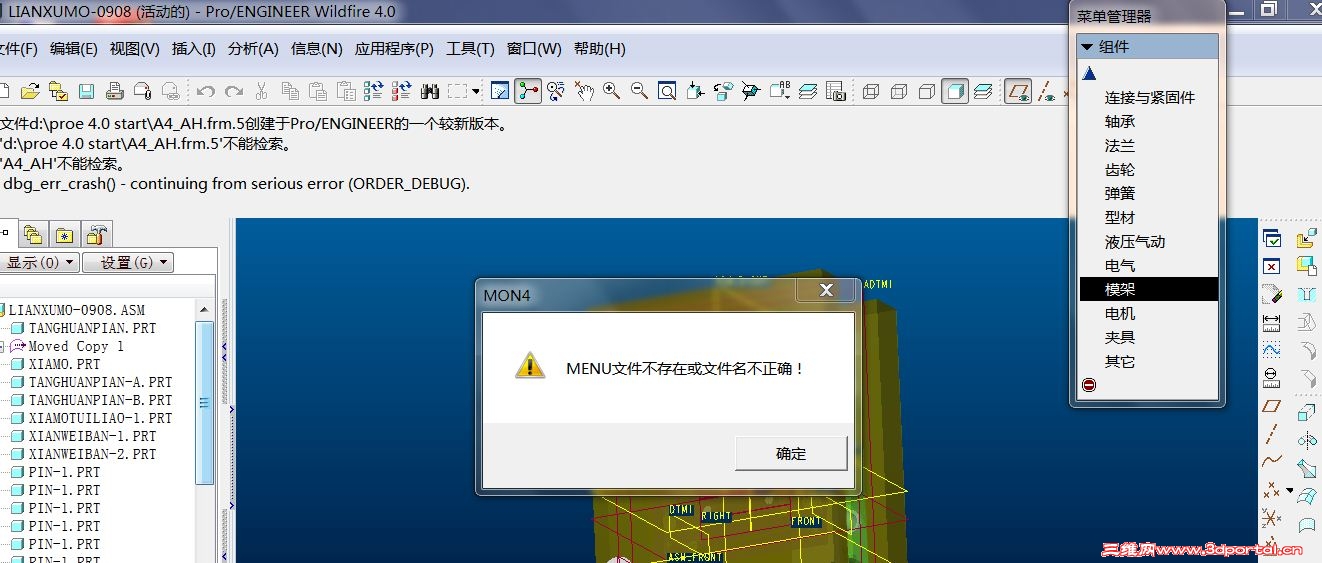Click the Cut scissors icon
Viewport: 1322px width, 563px height.
[261, 91]
